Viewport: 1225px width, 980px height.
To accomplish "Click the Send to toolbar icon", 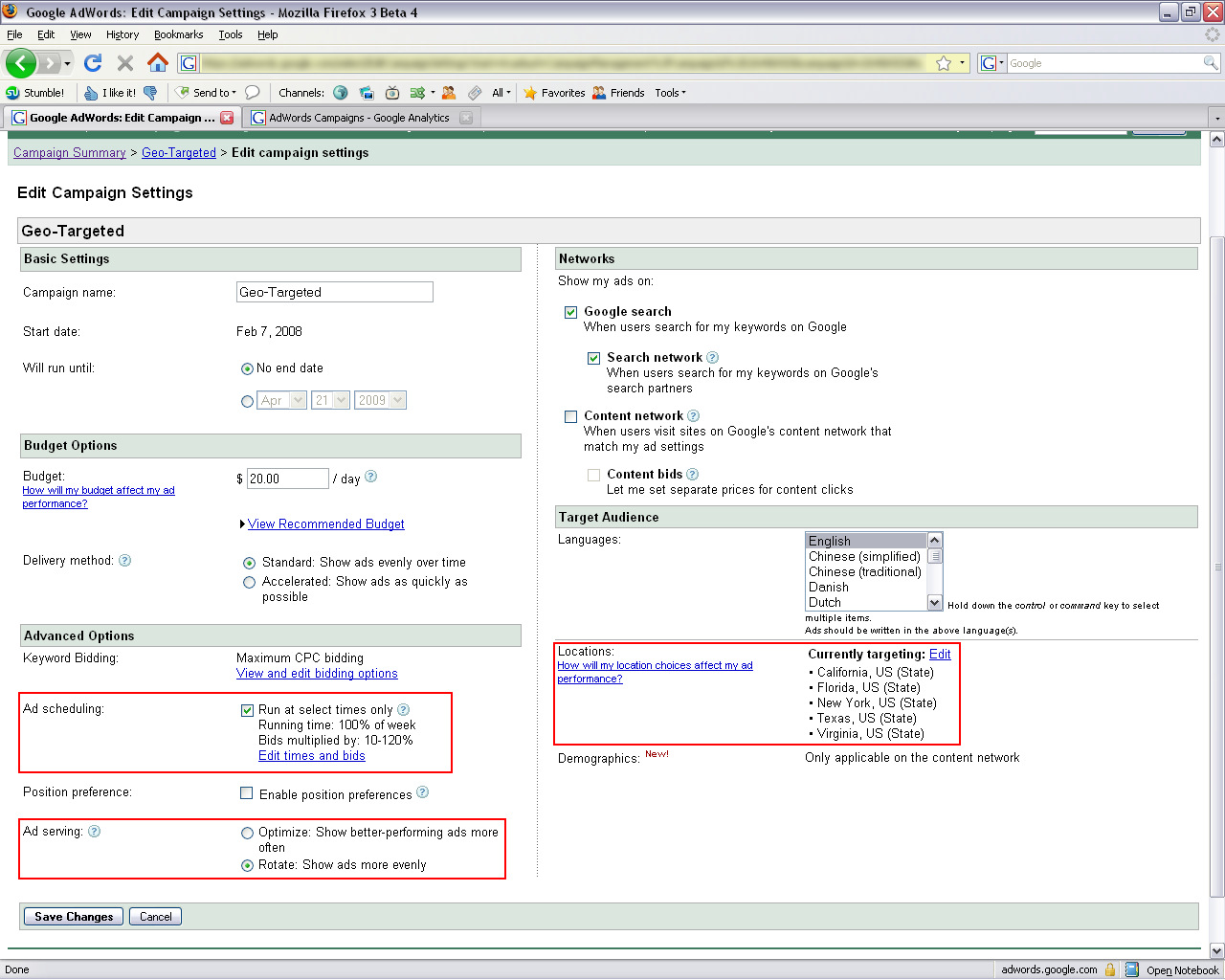I will 182,93.
